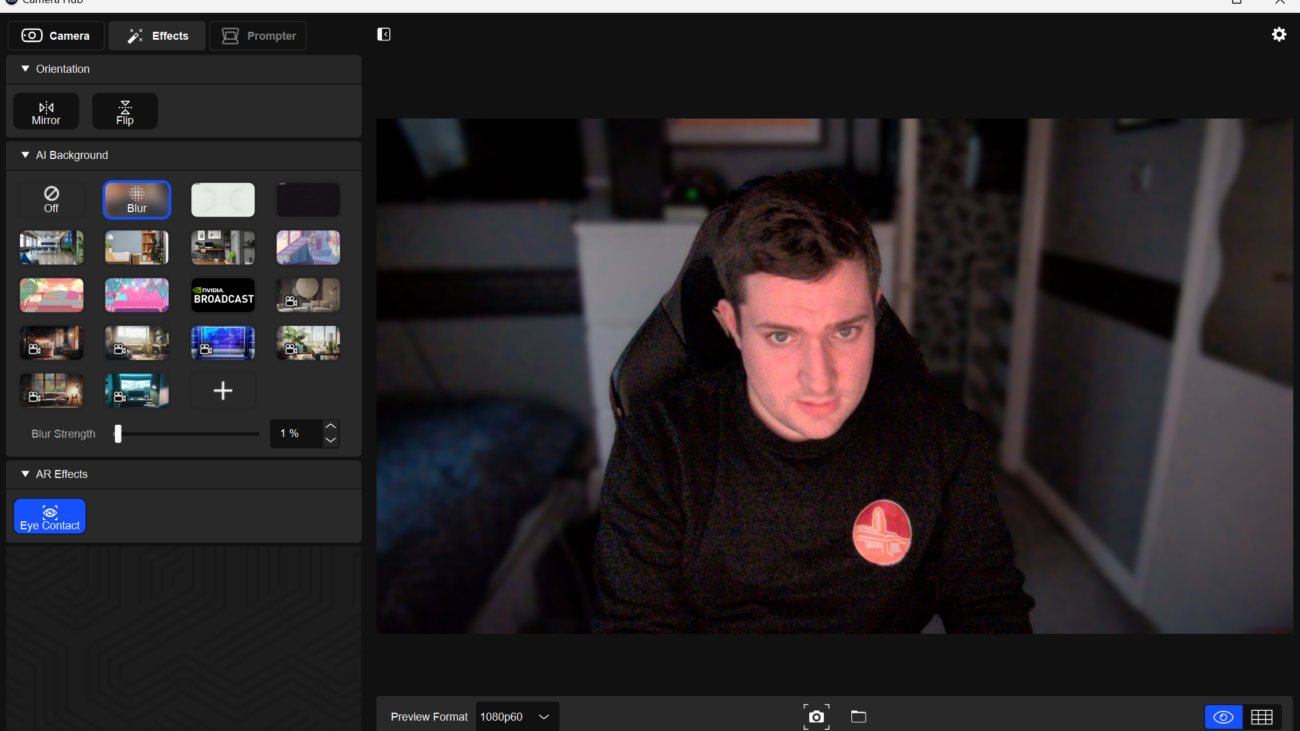The height and width of the screenshot is (731, 1300).
Task: Toggle the Flip orientation button
Action: click(125, 112)
